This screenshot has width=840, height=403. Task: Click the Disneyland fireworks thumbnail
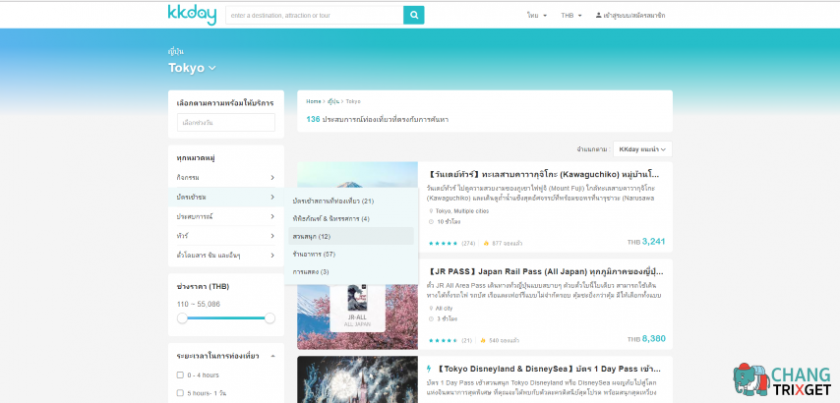pyautogui.click(x=358, y=379)
